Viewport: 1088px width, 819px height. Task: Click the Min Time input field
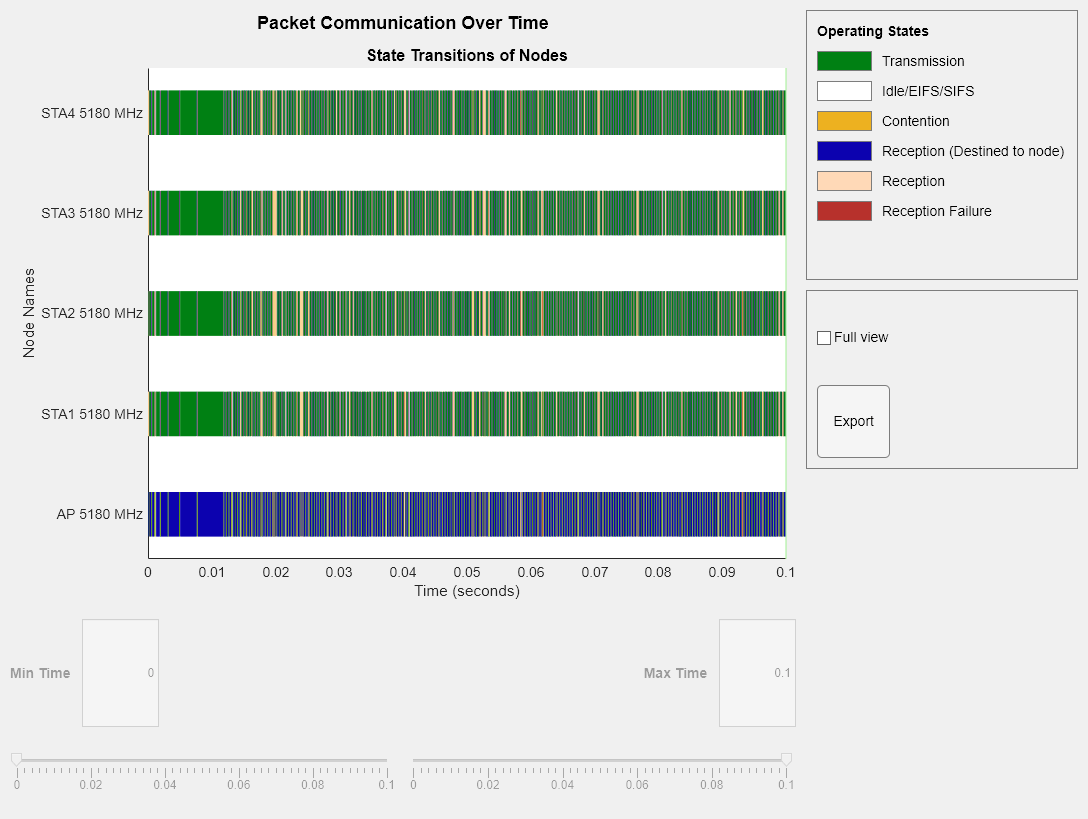(x=120, y=673)
